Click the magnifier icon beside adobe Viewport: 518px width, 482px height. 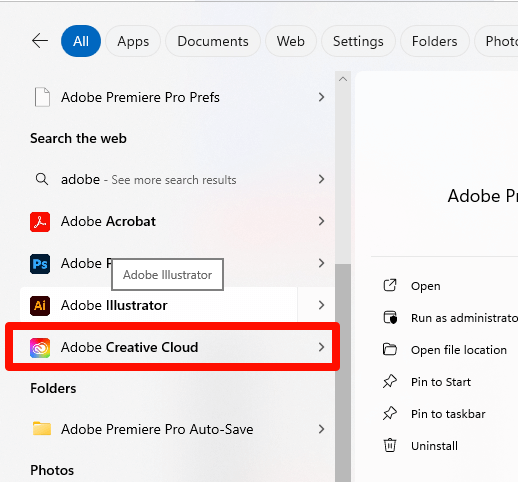click(42, 179)
